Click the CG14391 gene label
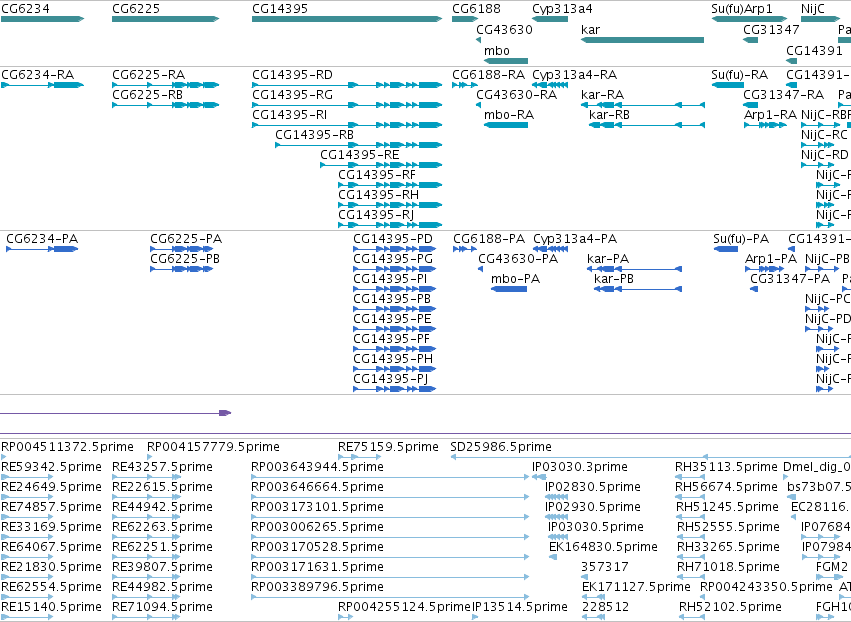 tap(814, 51)
